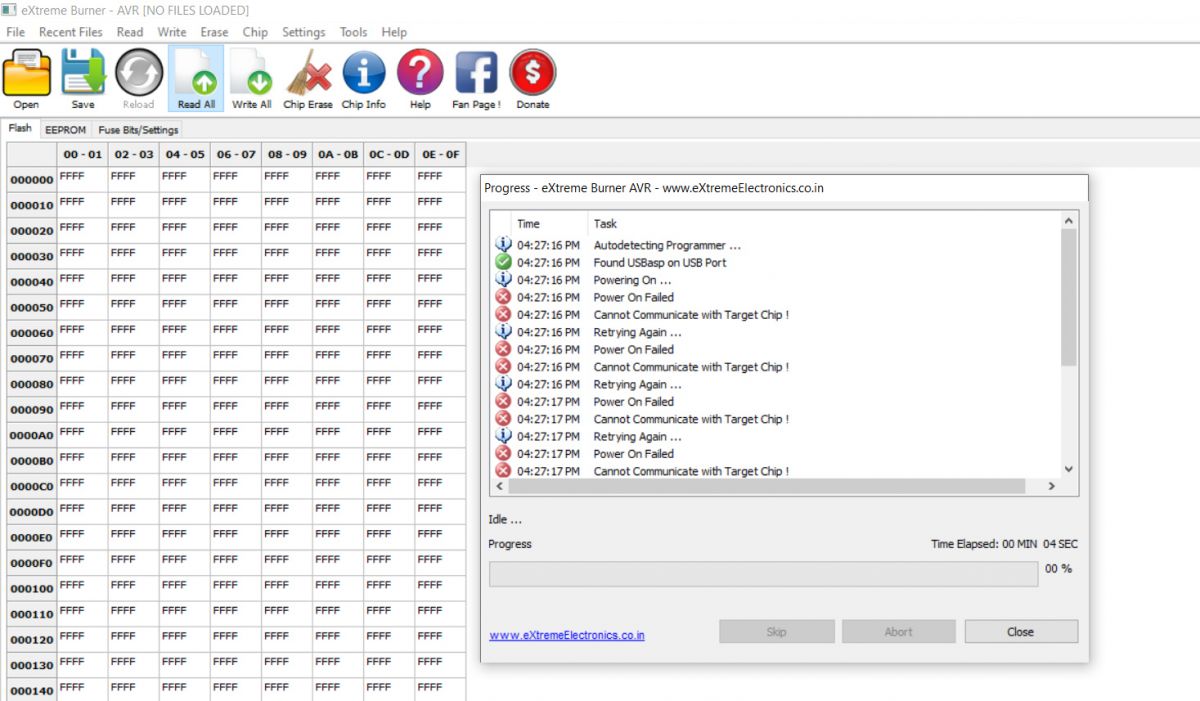The height and width of the screenshot is (701, 1200).
Task: Click the '08 - 09' column header
Action: pos(287,155)
